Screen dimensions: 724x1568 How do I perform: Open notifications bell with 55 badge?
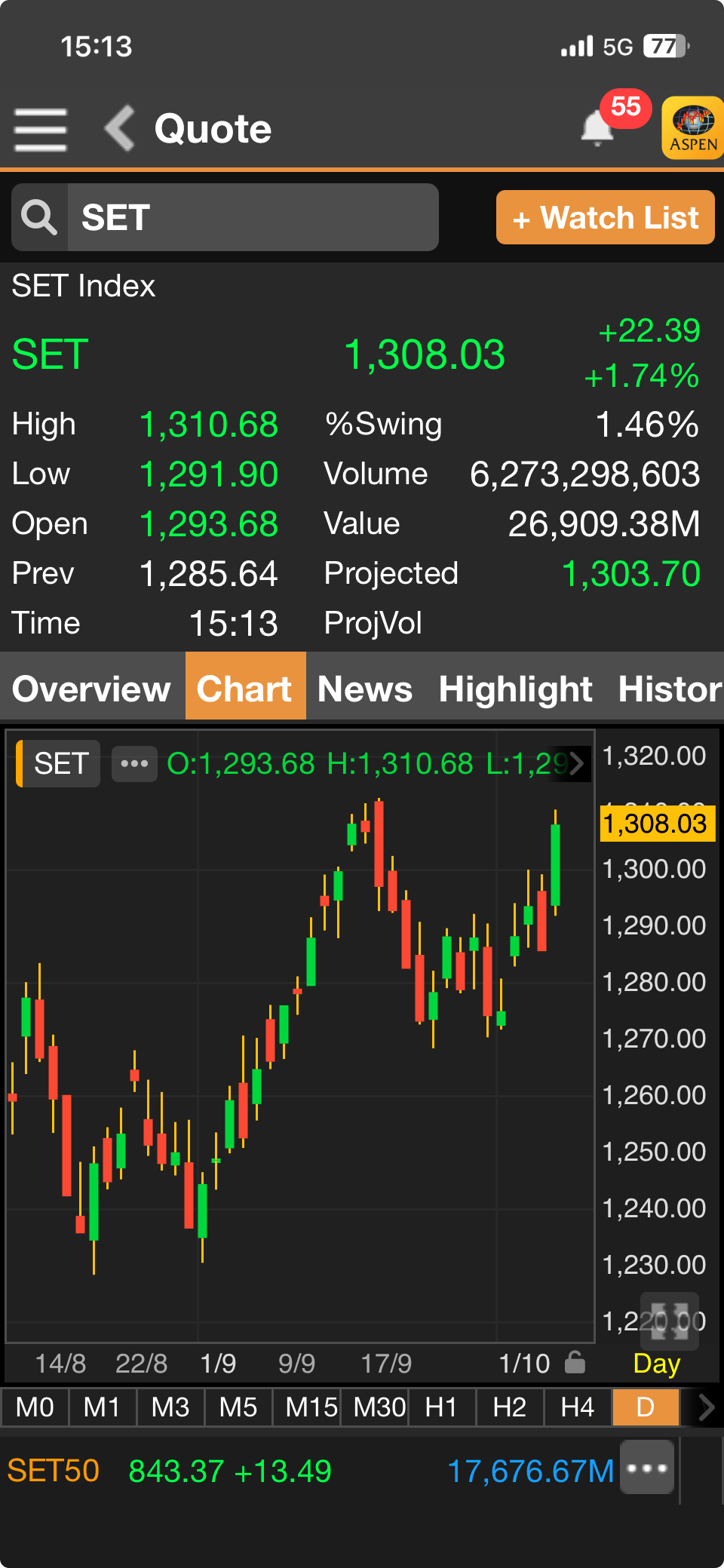pyautogui.click(x=598, y=128)
